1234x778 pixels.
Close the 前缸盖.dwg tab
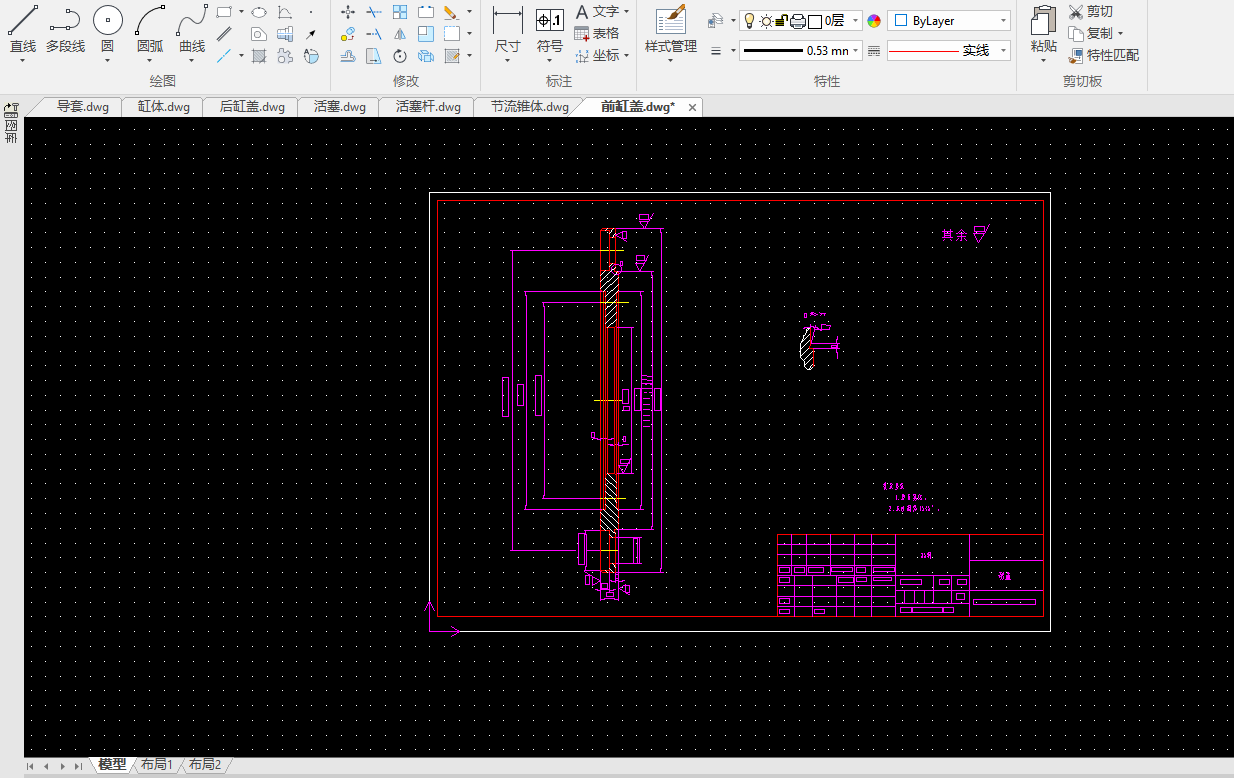coord(691,107)
